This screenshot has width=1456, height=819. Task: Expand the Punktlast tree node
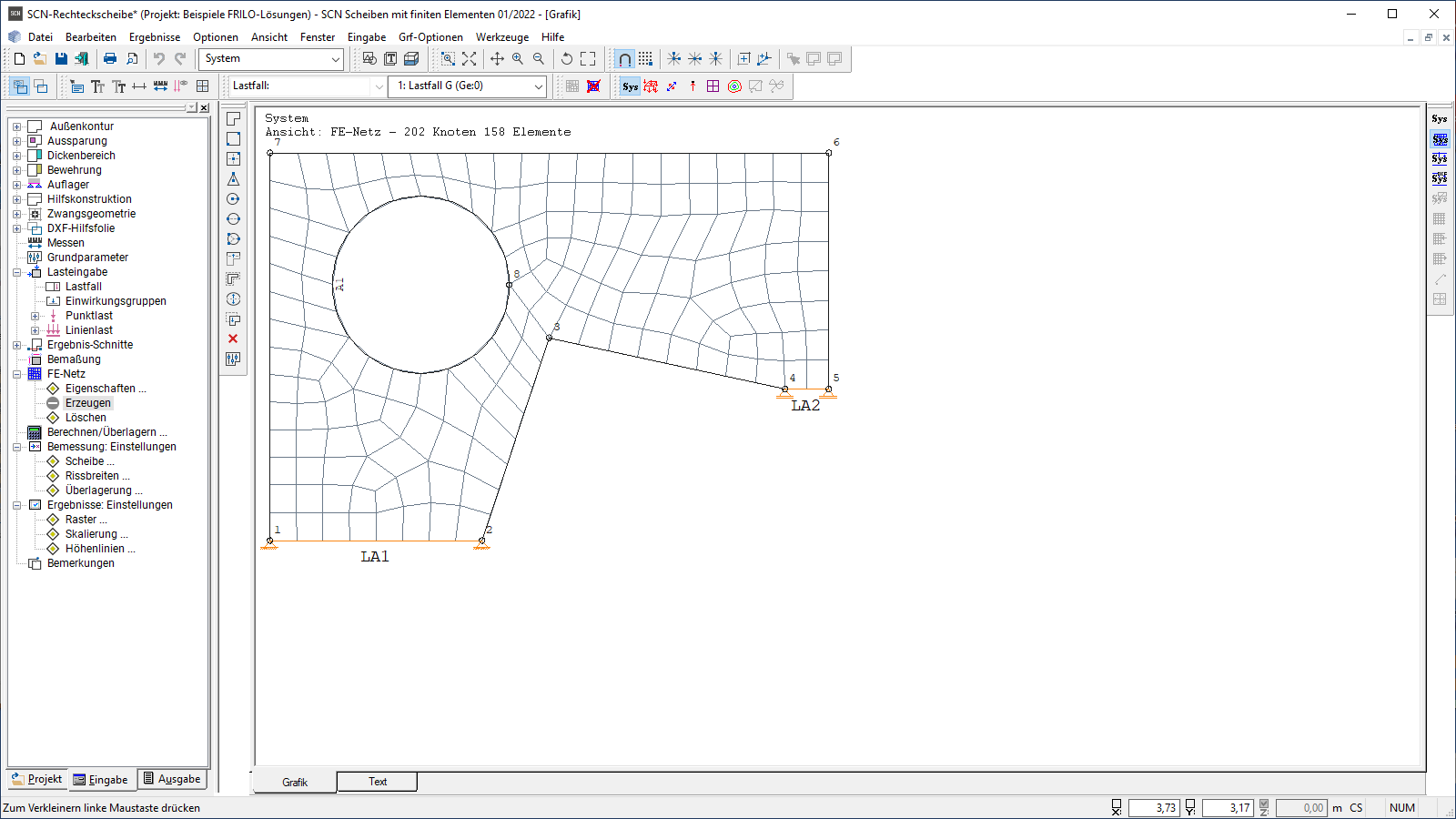(x=35, y=316)
